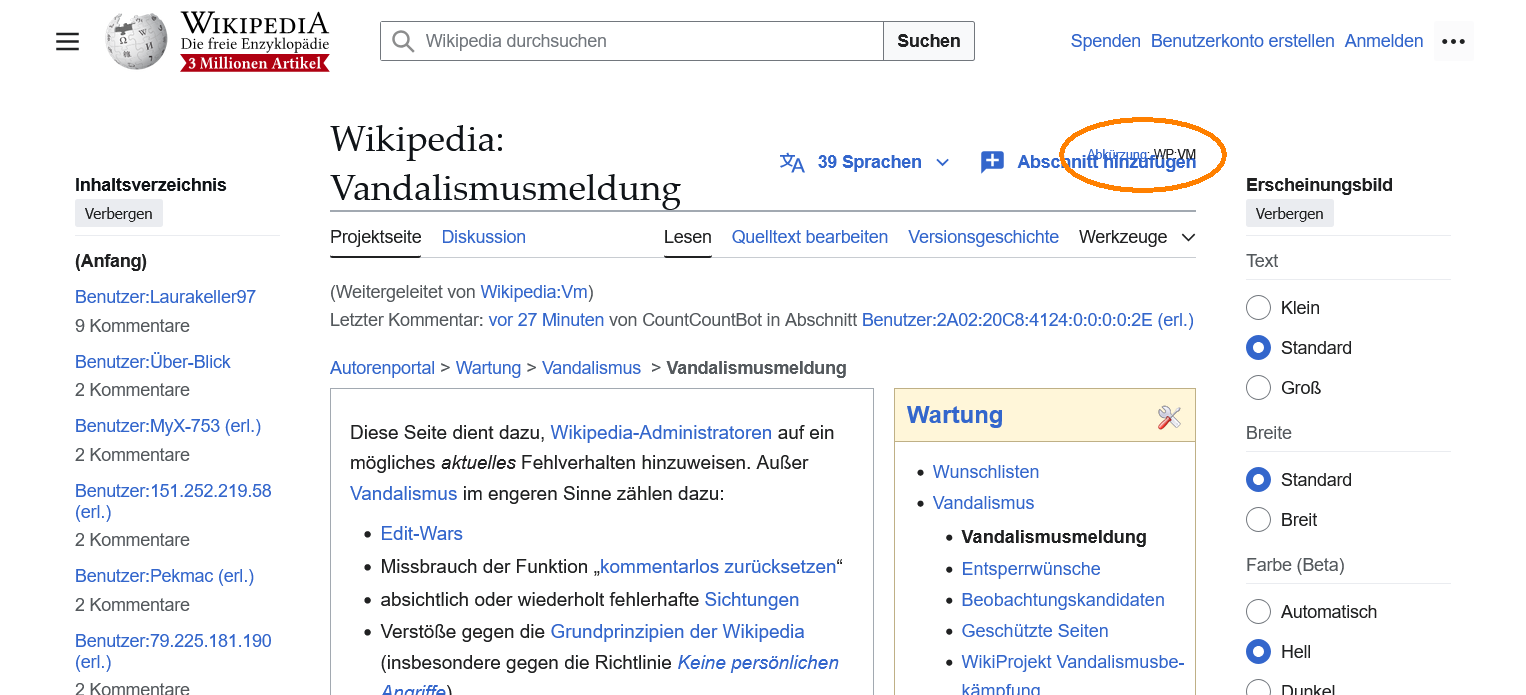Open 'kommentarlos zurücksetzen' link

tap(717, 567)
